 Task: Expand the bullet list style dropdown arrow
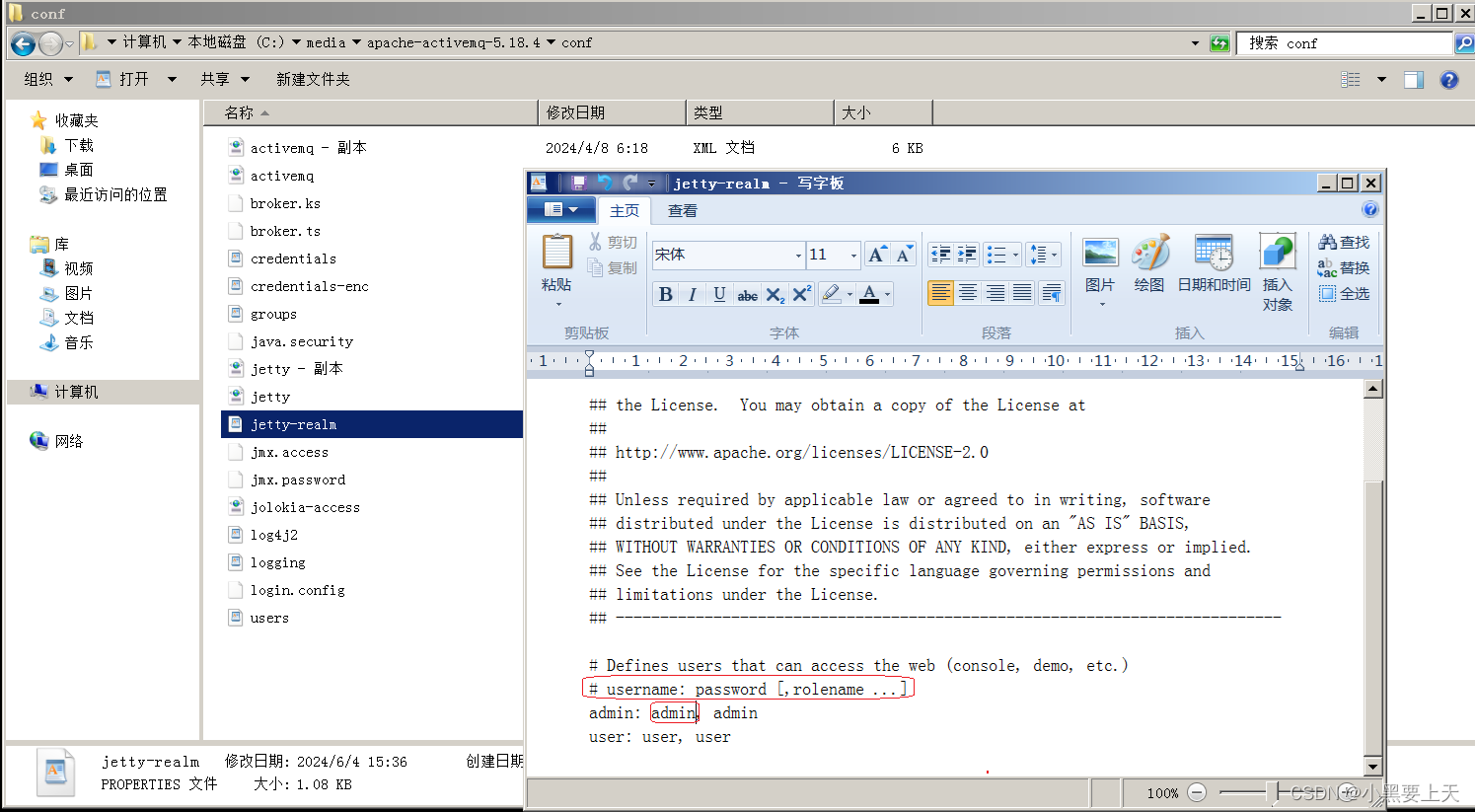click(x=1015, y=255)
